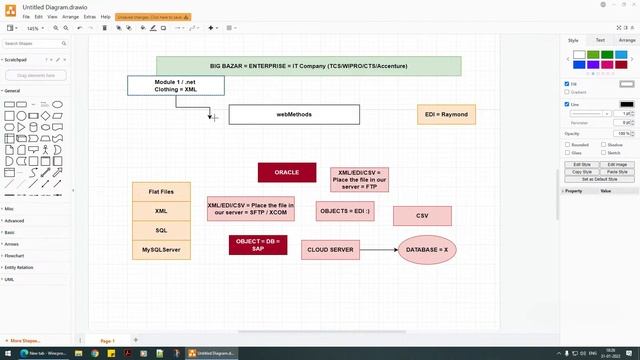This screenshot has height=360, width=640.
Task: Click the To Front toolbar icon
Action: click(x=118, y=28)
